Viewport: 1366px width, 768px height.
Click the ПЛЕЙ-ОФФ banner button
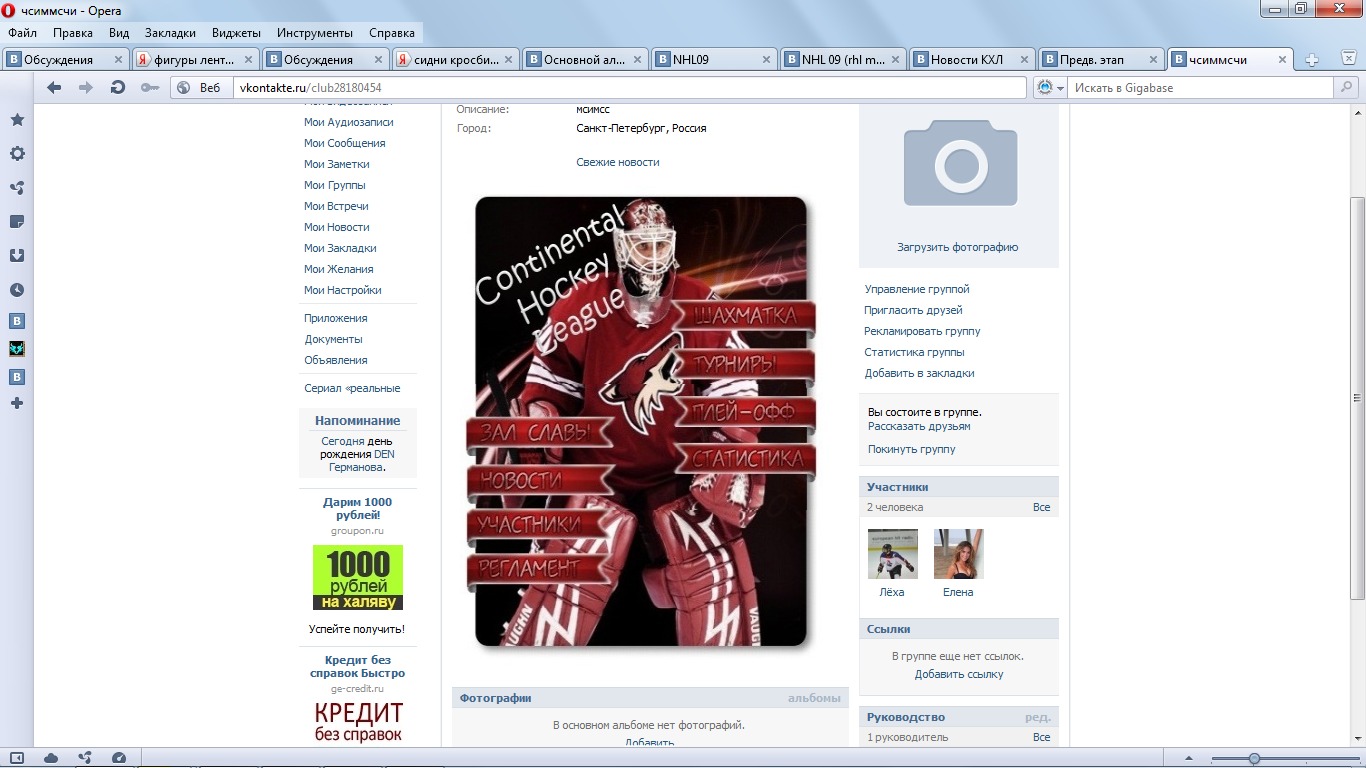coord(744,413)
